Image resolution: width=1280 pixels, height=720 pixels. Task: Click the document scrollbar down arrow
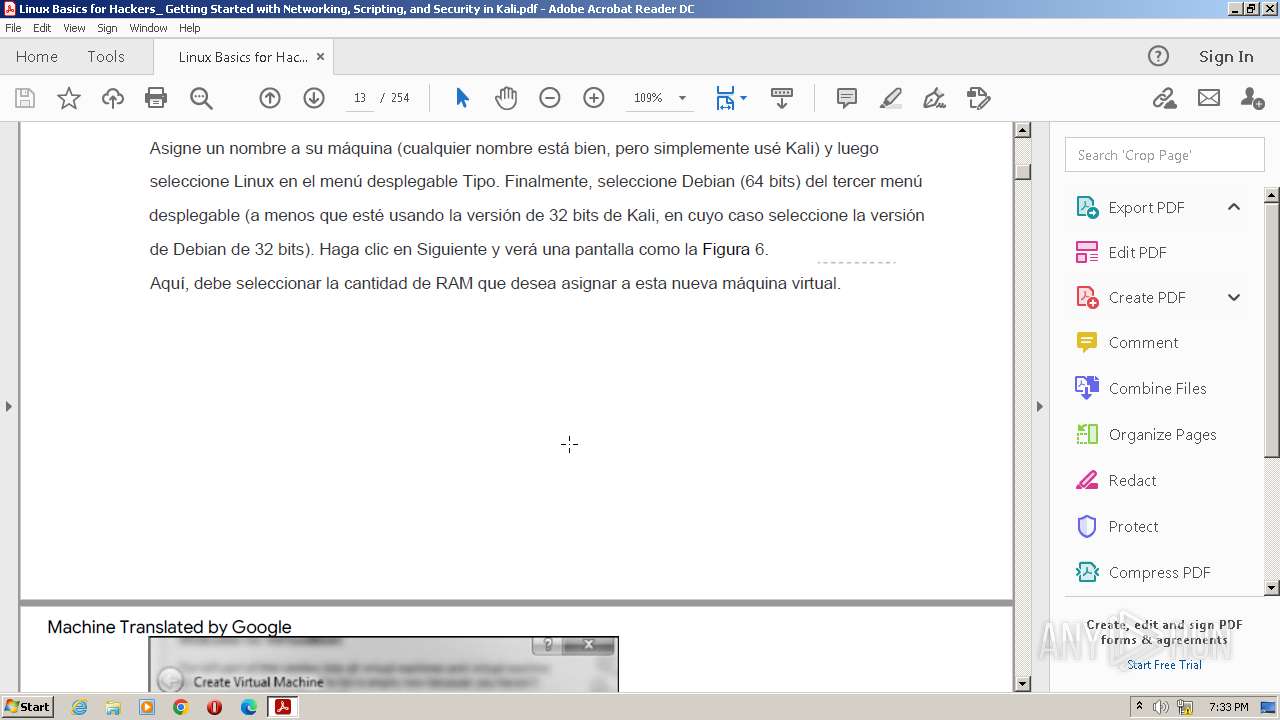[x=1022, y=684]
